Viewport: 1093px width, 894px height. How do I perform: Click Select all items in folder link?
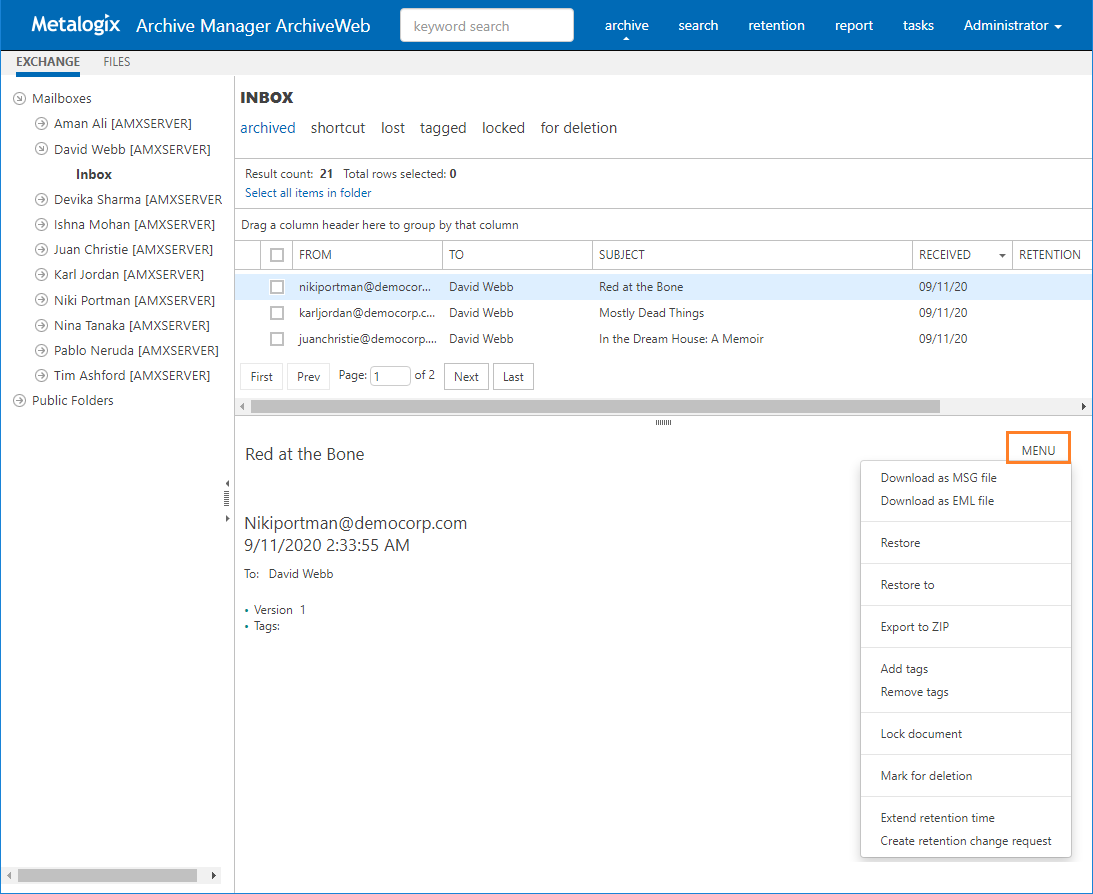[308, 193]
